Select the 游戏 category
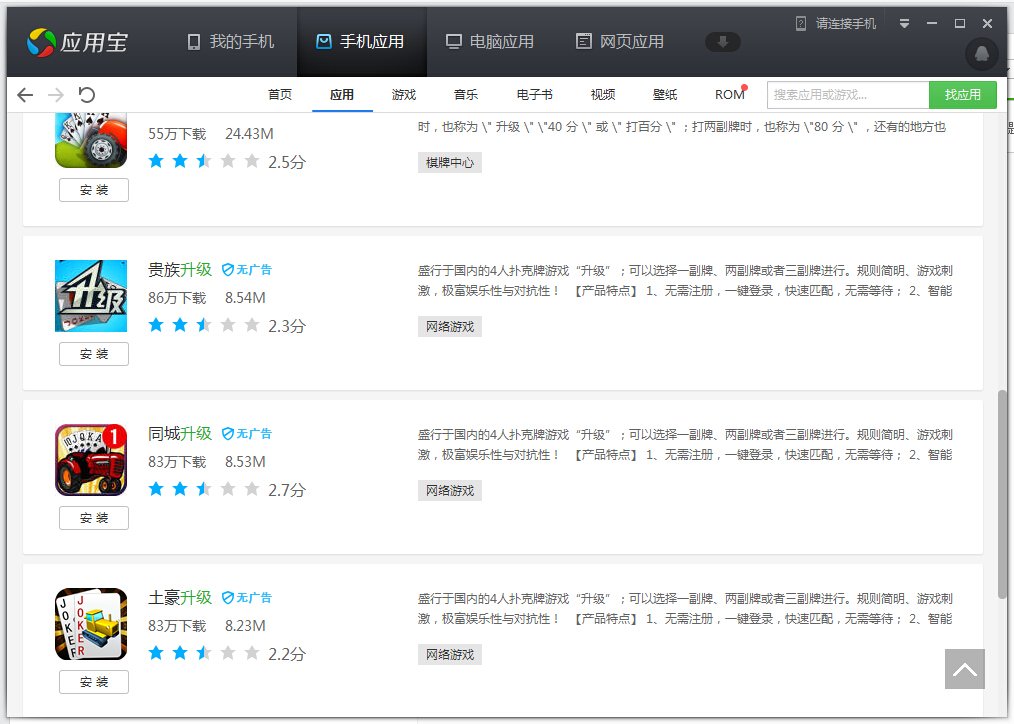 404,95
